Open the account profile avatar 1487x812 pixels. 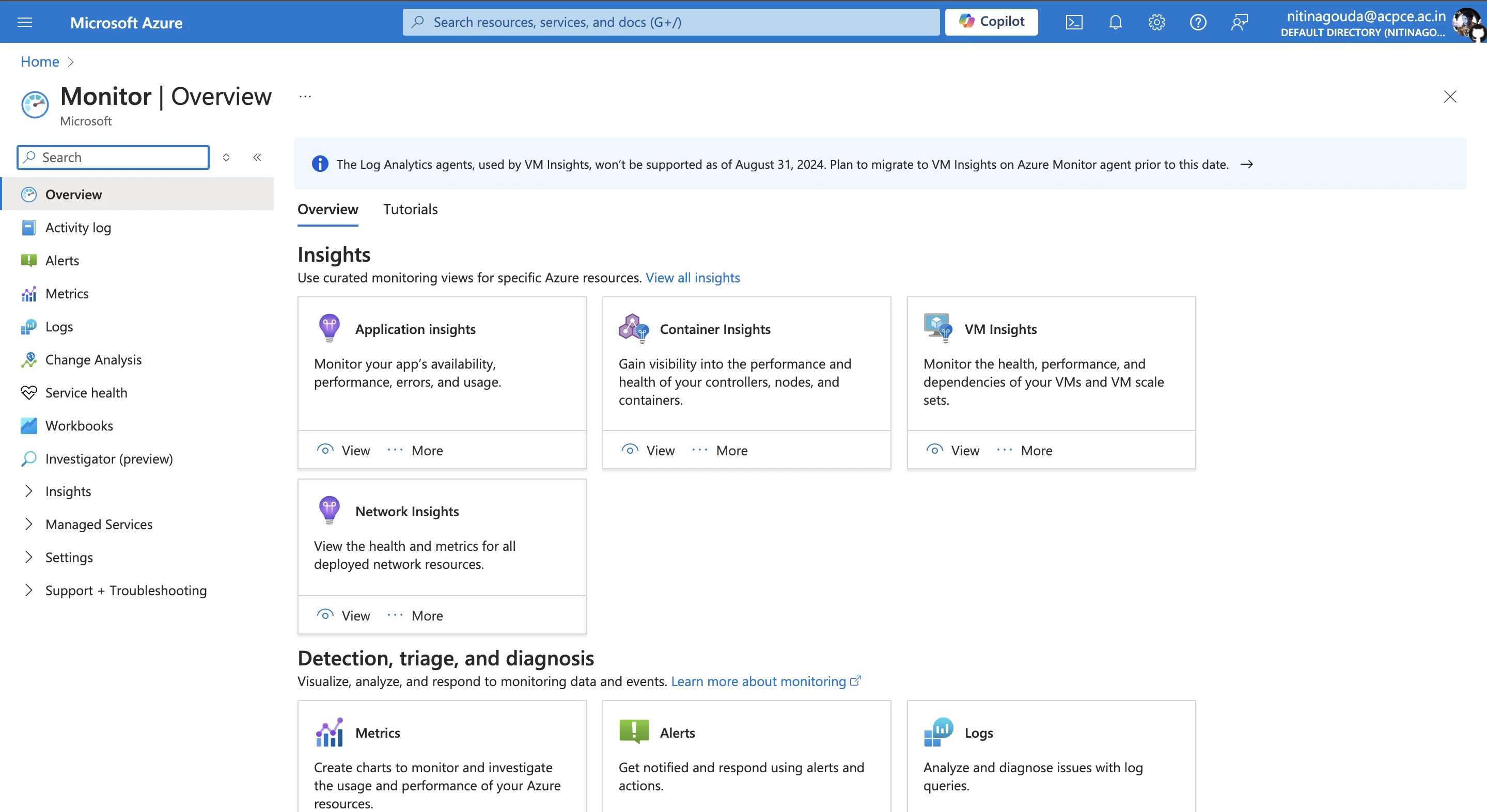1466,23
